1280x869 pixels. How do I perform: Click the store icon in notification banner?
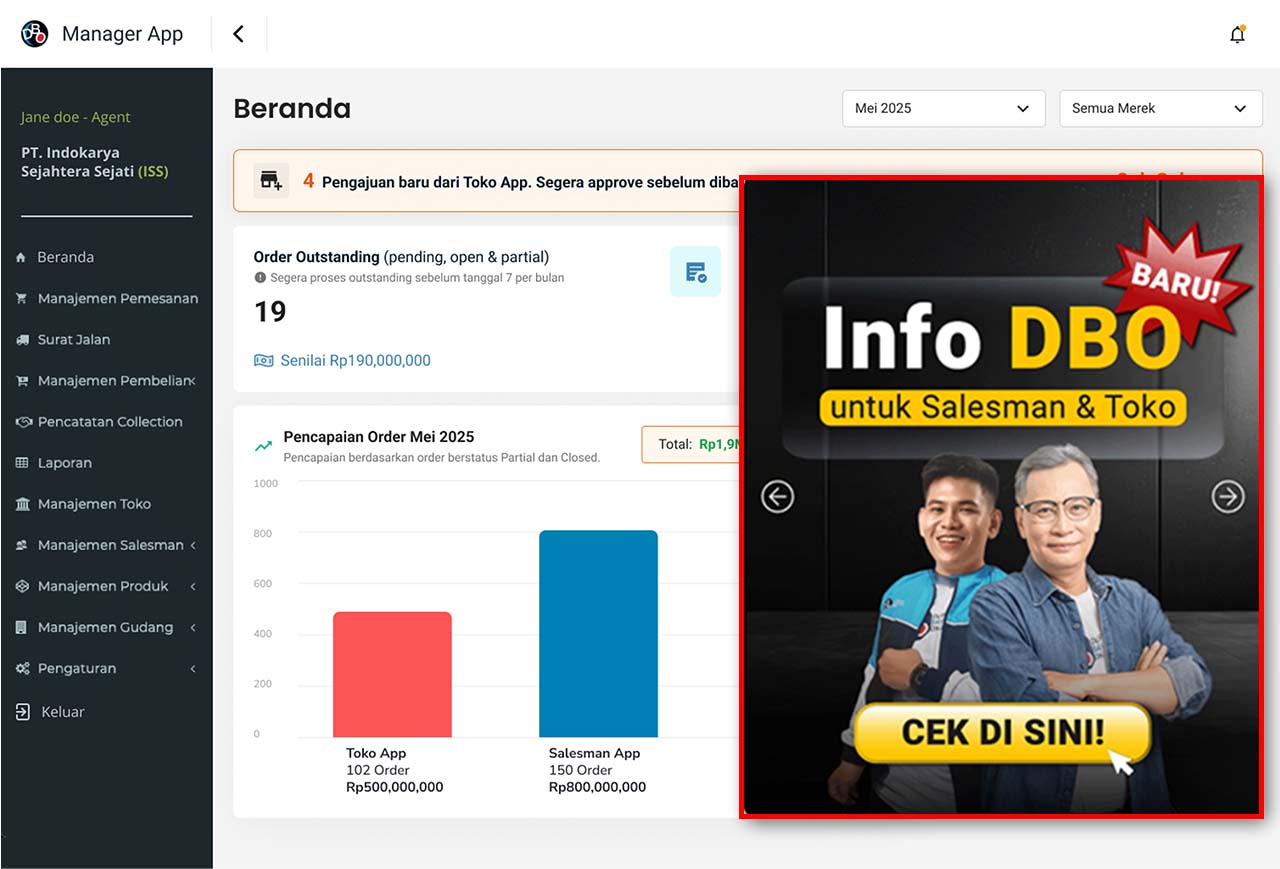271,180
